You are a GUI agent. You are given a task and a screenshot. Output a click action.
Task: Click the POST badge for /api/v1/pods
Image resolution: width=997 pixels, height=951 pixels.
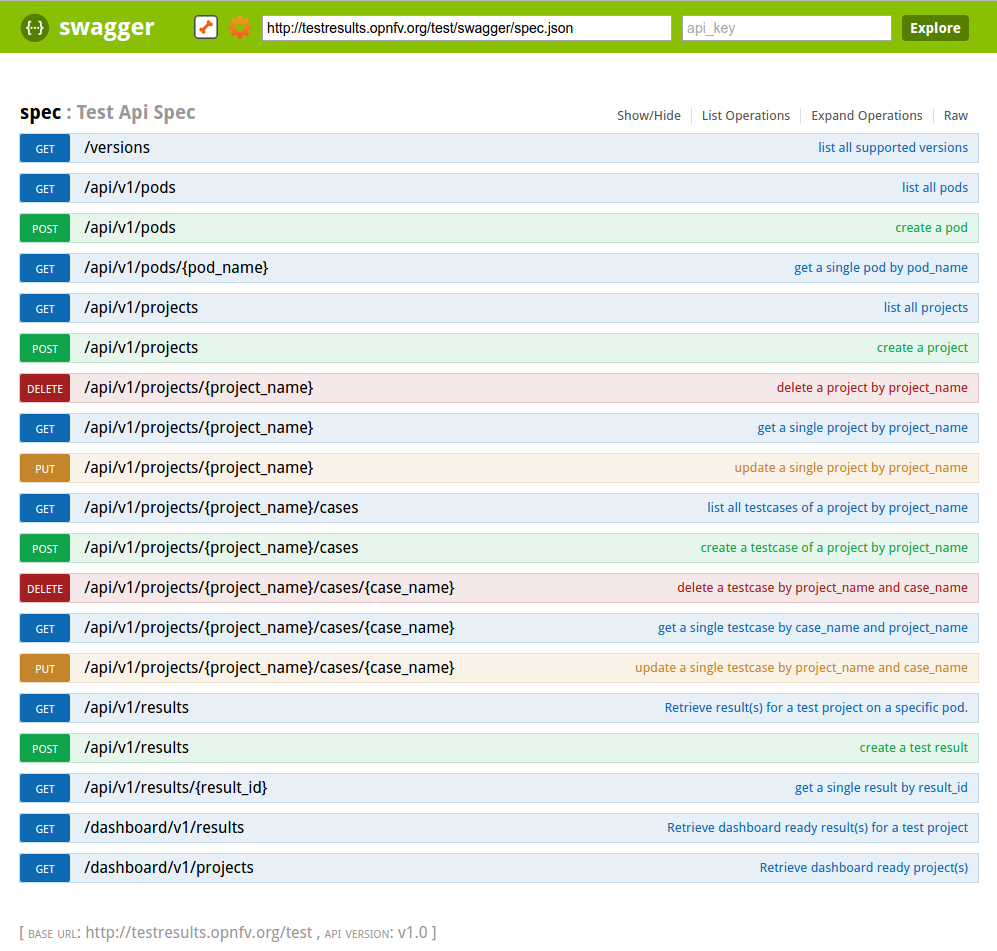click(x=45, y=229)
